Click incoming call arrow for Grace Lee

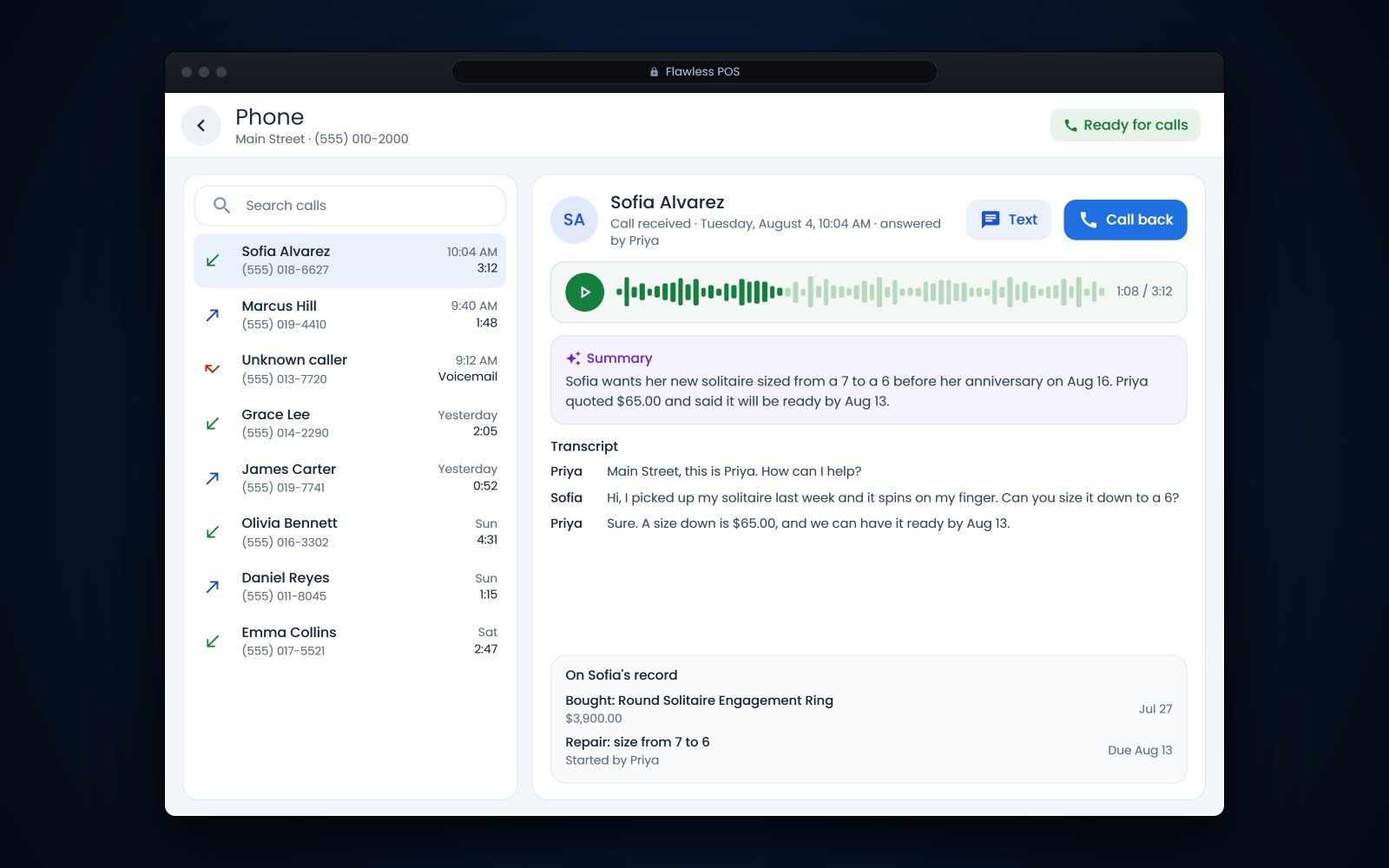click(x=212, y=424)
